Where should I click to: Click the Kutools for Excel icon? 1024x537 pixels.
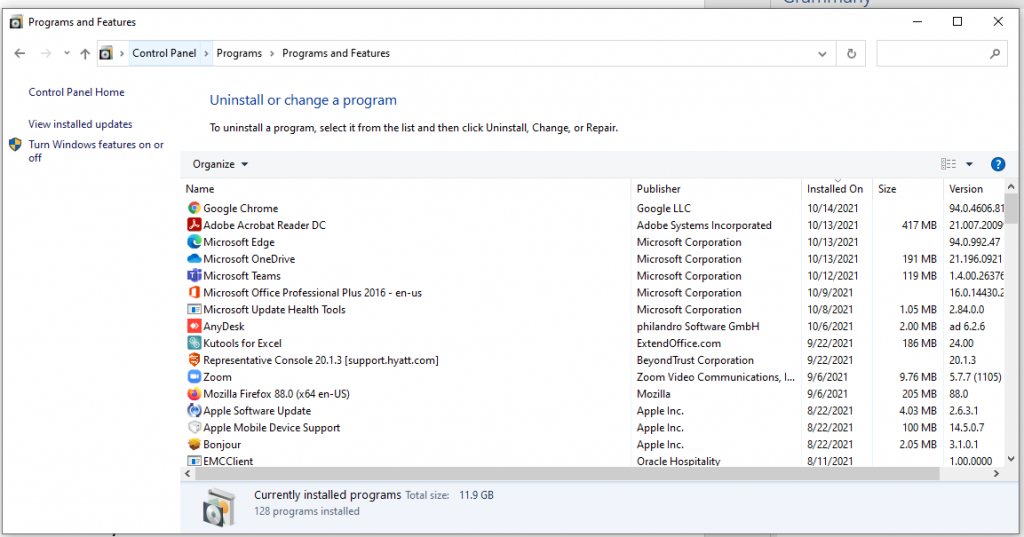[x=194, y=343]
